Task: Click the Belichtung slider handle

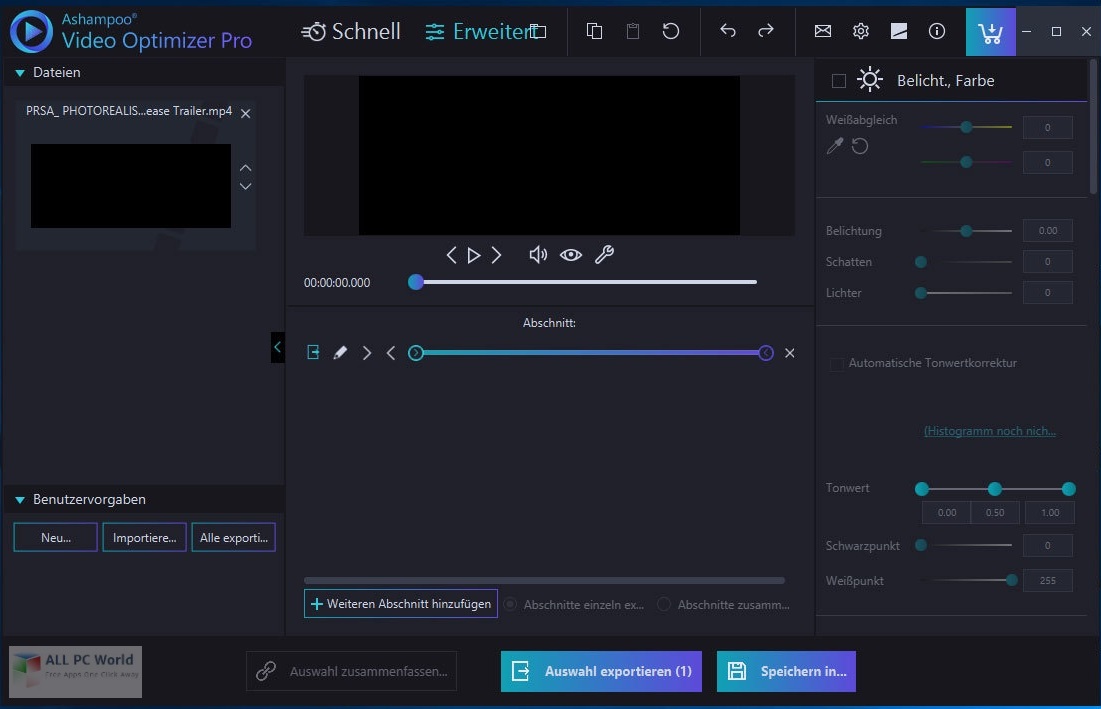Action: click(966, 231)
